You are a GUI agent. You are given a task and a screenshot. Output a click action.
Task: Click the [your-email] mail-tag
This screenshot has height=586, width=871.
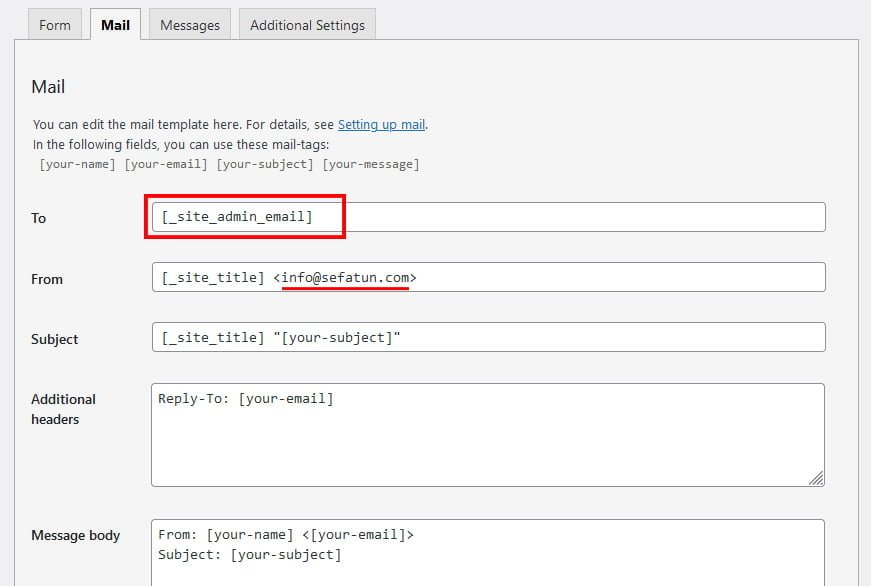[166, 164]
